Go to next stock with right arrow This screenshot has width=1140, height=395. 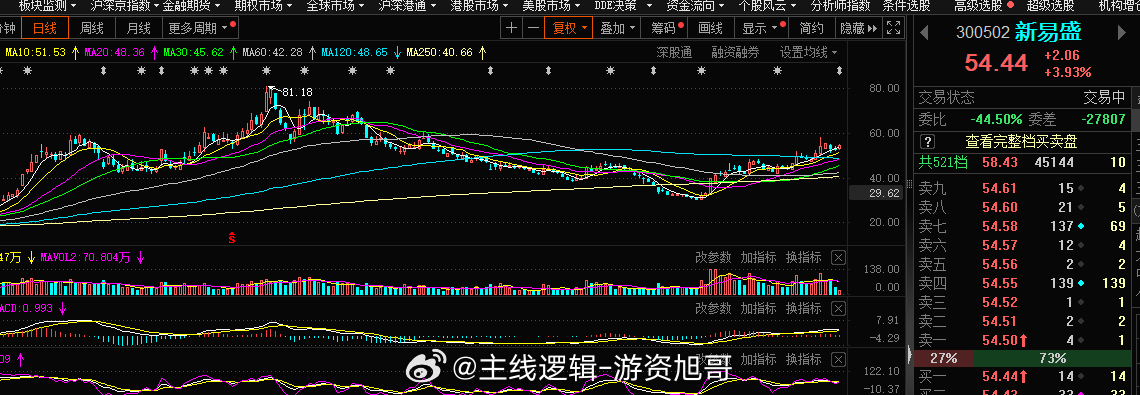click(1121, 33)
